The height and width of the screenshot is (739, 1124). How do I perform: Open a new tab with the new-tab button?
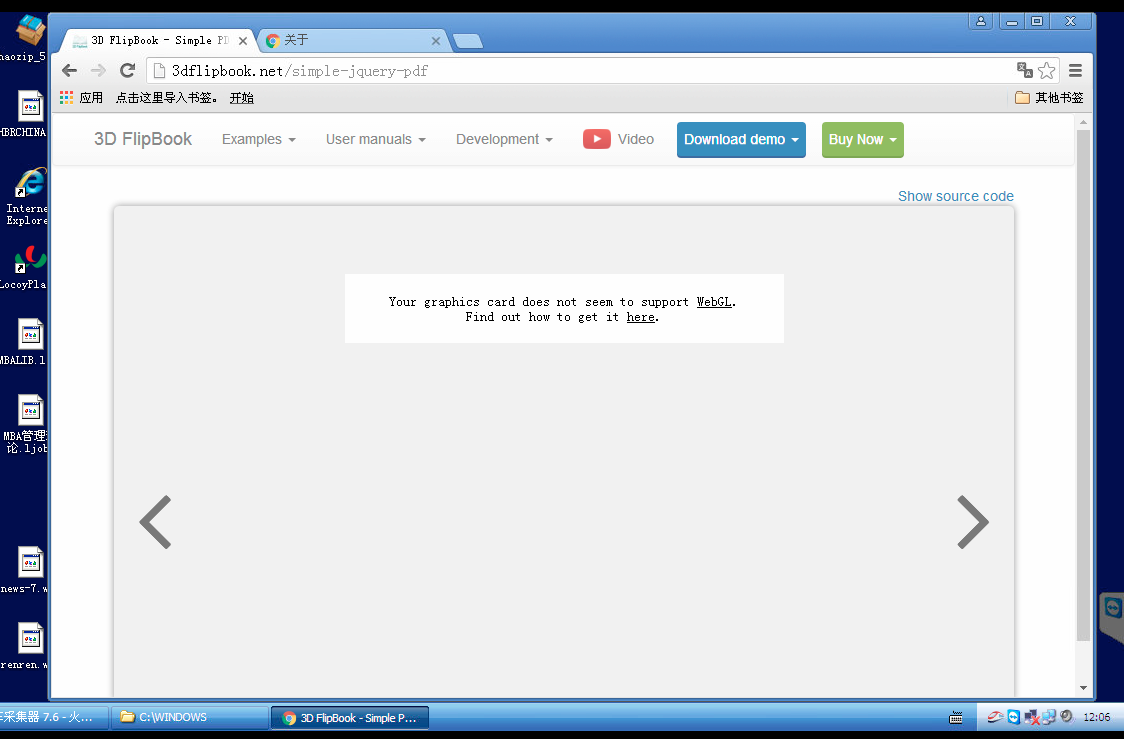click(468, 42)
